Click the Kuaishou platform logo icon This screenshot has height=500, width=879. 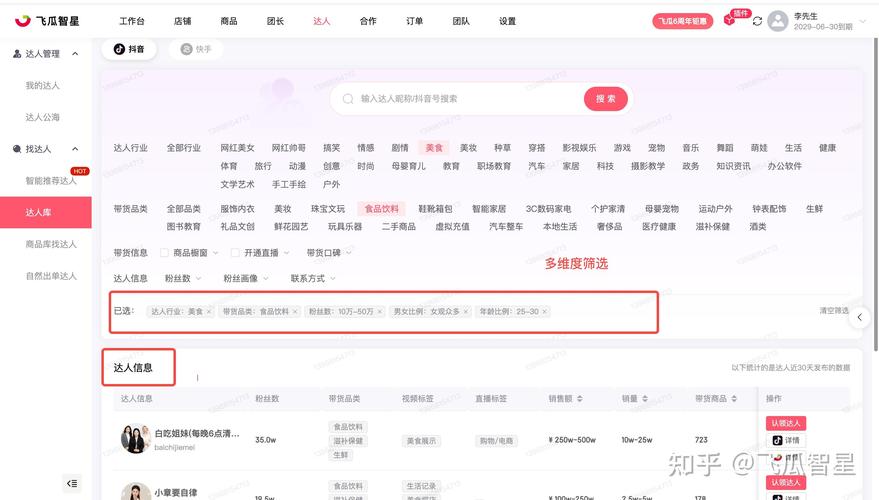click(x=186, y=49)
